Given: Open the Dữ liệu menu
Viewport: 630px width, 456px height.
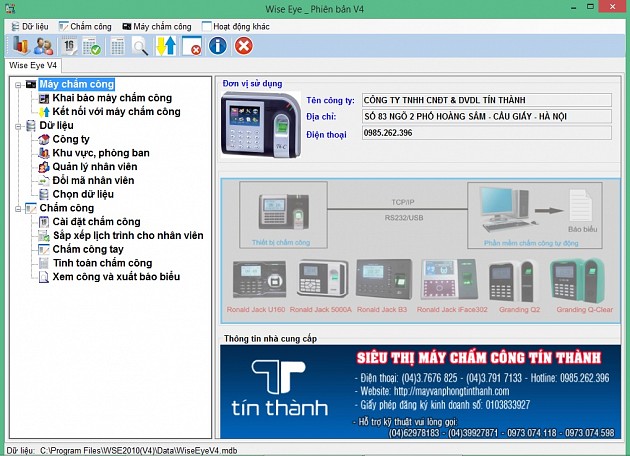Looking at the screenshot, I should pos(30,27).
